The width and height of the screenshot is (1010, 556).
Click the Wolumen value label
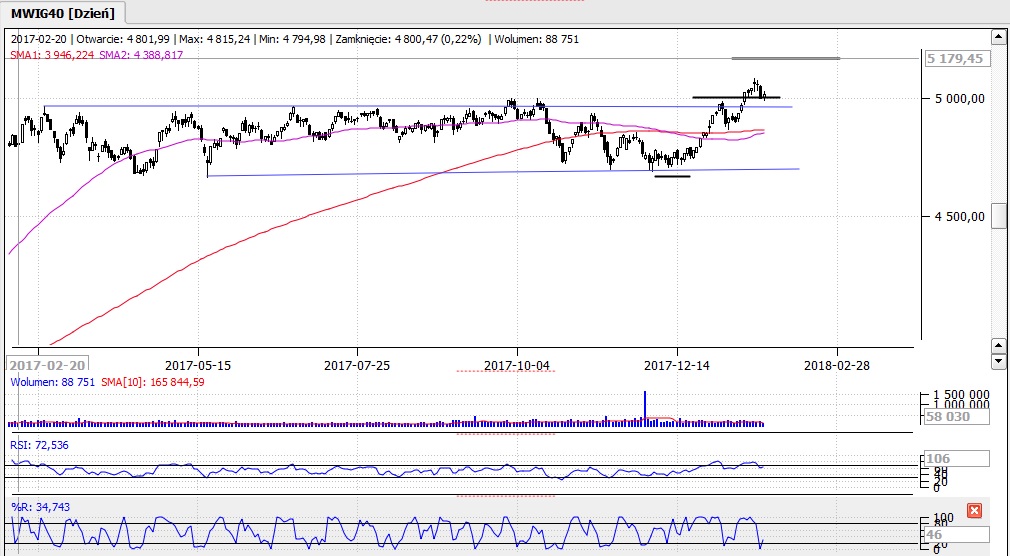click(52, 381)
